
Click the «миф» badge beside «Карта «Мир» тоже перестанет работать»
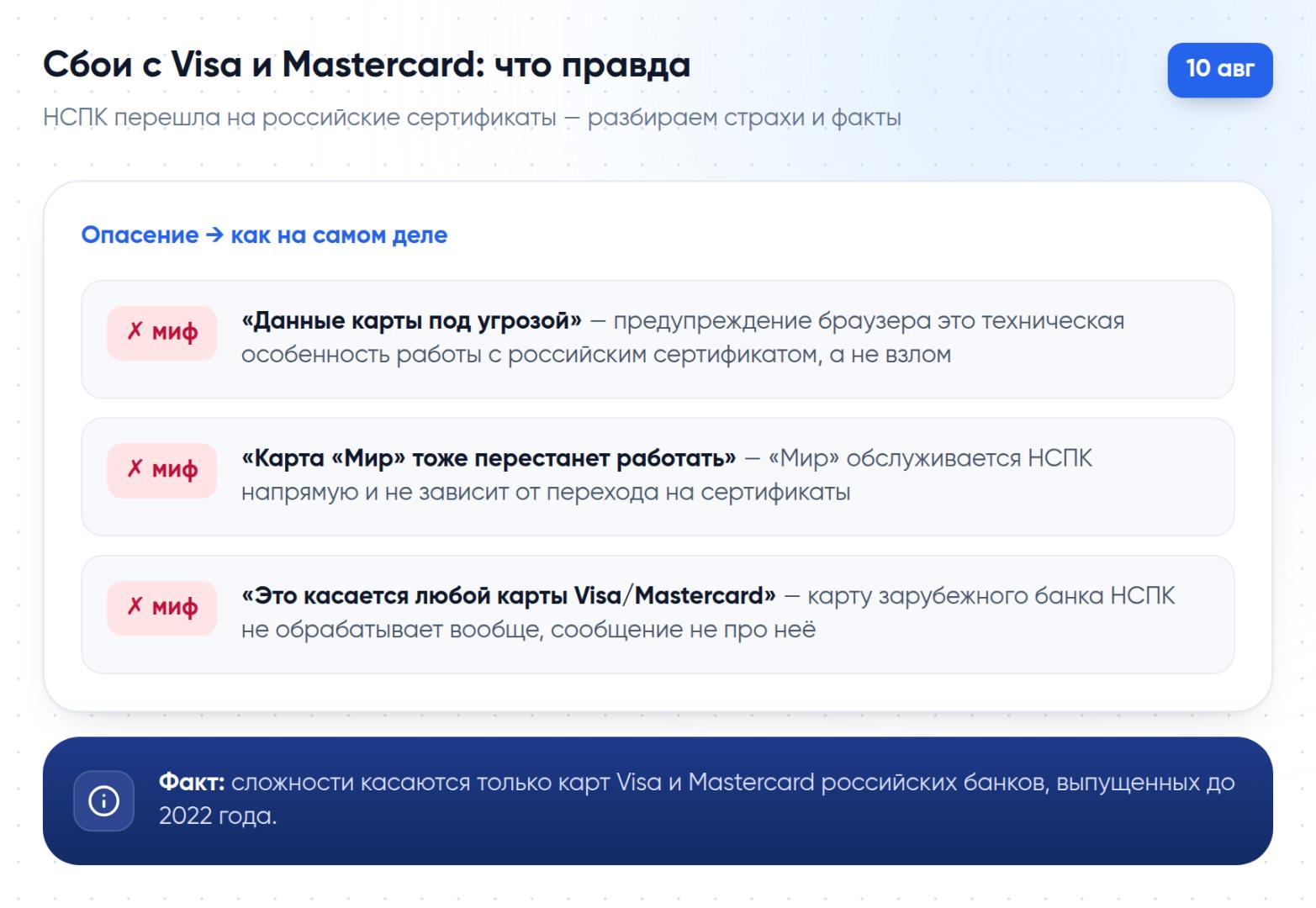pyautogui.click(x=161, y=470)
